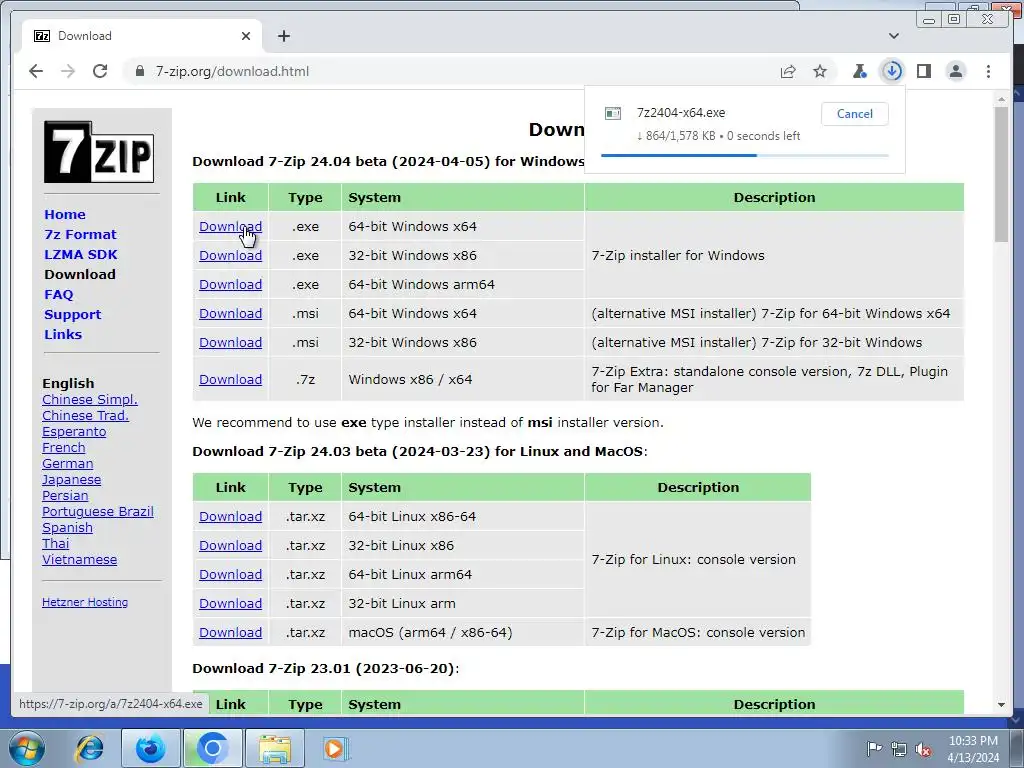Open a new tab with plus button
The height and width of the screenshot is (768, 1024).
283,36
